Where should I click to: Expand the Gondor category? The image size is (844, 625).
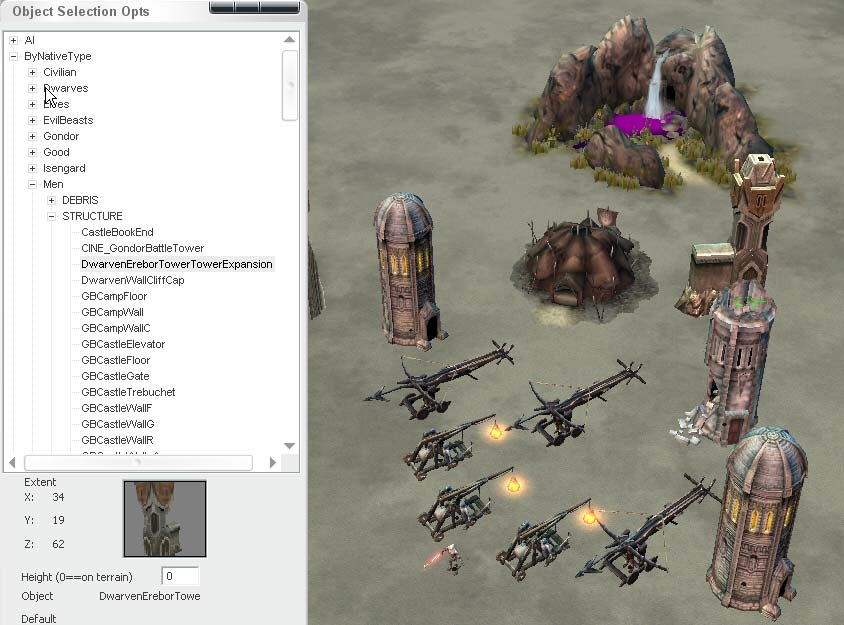32,136
